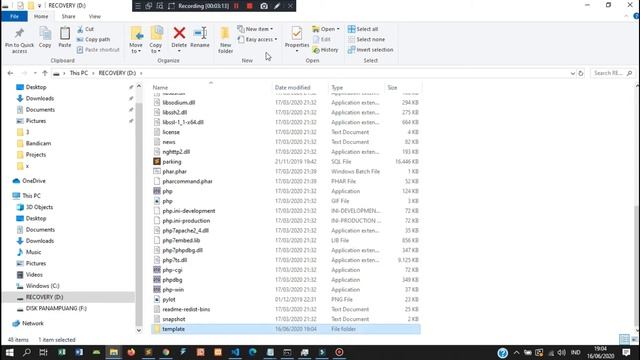Select Bandicam folder in sidebar
This screenshot has height=360, width=640.
click(38, 143)
